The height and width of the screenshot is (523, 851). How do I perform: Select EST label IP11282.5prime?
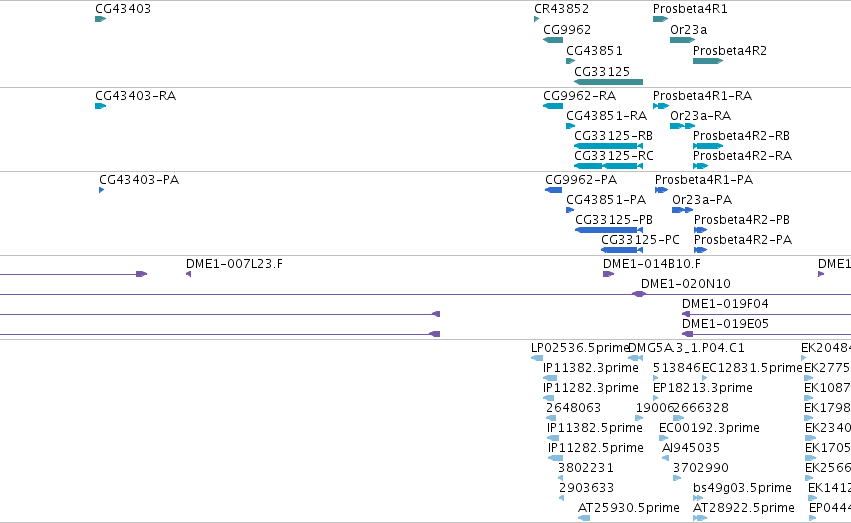595,448
